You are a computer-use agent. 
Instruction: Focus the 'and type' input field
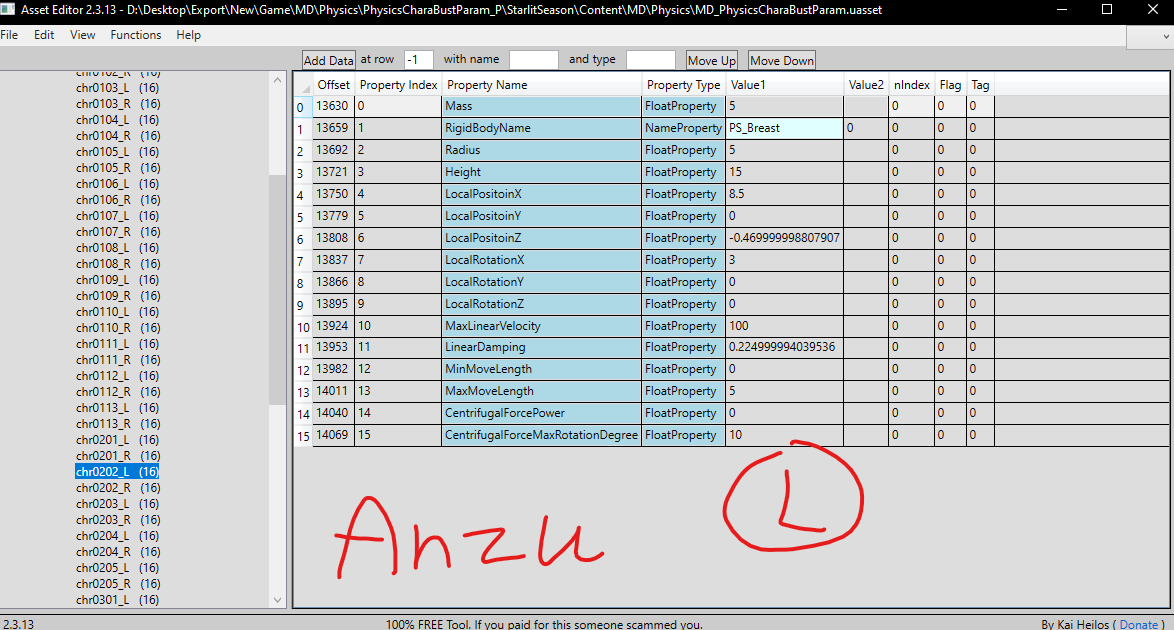(651, 60)
